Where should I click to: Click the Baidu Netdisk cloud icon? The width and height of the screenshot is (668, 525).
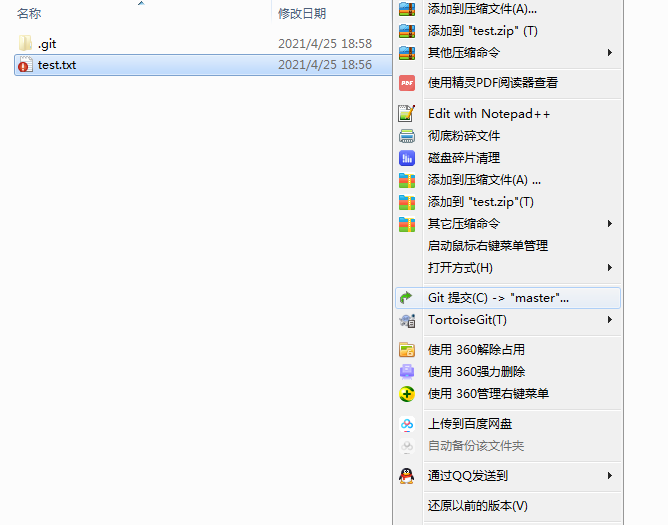pos(407,424)
